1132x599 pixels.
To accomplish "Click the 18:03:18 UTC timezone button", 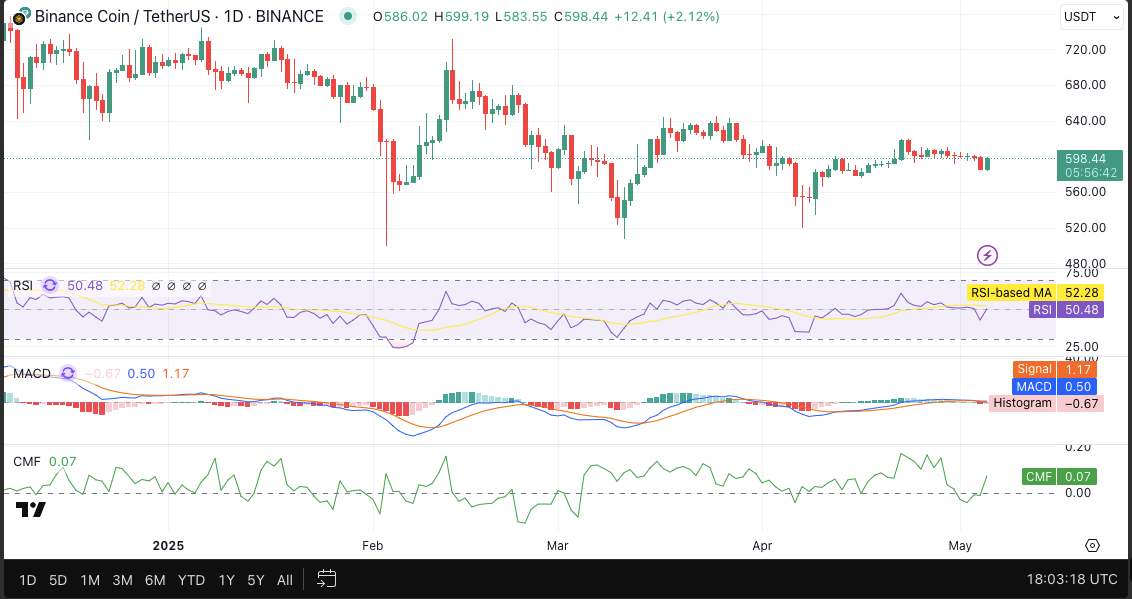I will [x=1072, y=580].
